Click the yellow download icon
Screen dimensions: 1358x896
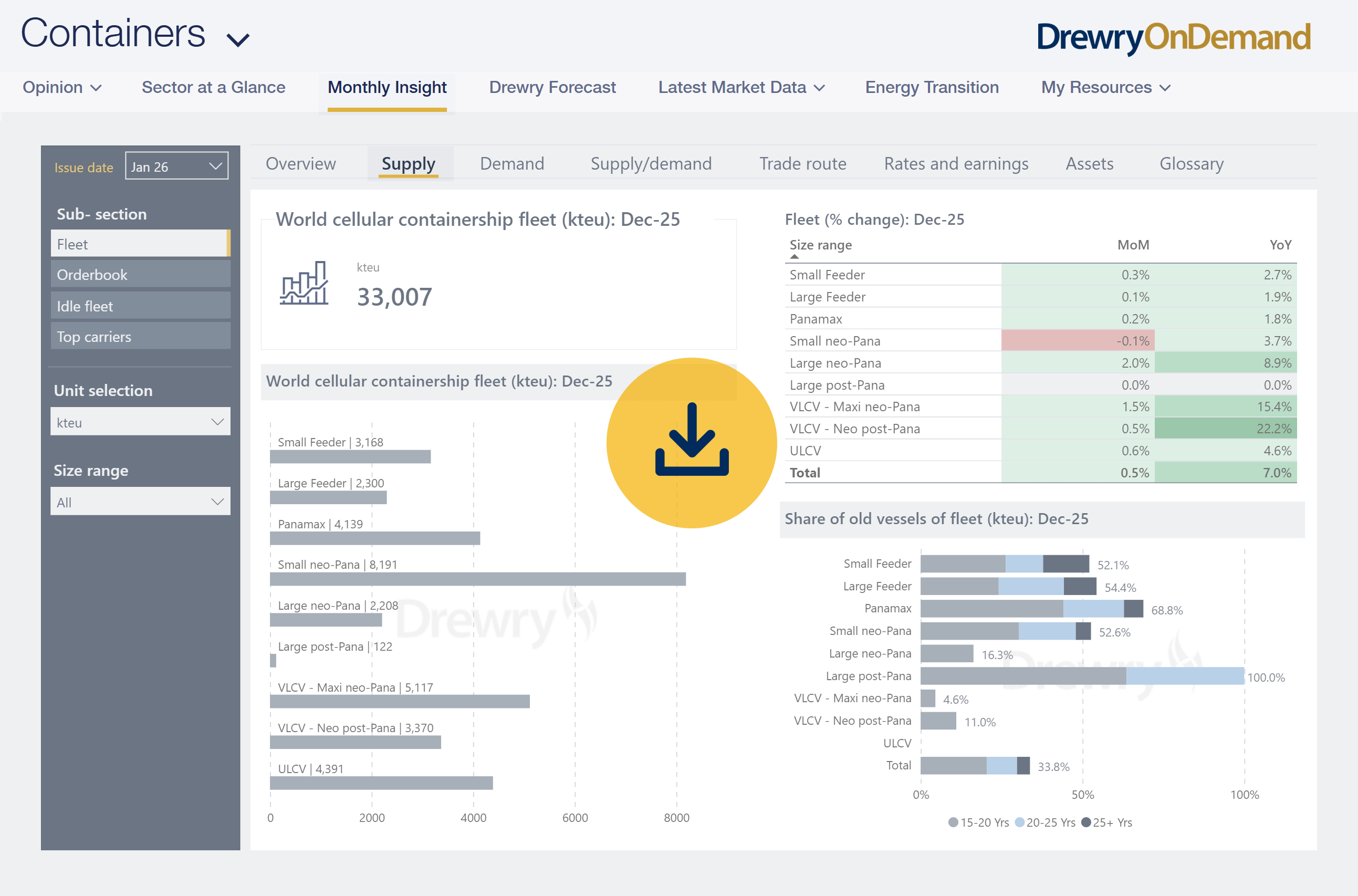[691, 442]
